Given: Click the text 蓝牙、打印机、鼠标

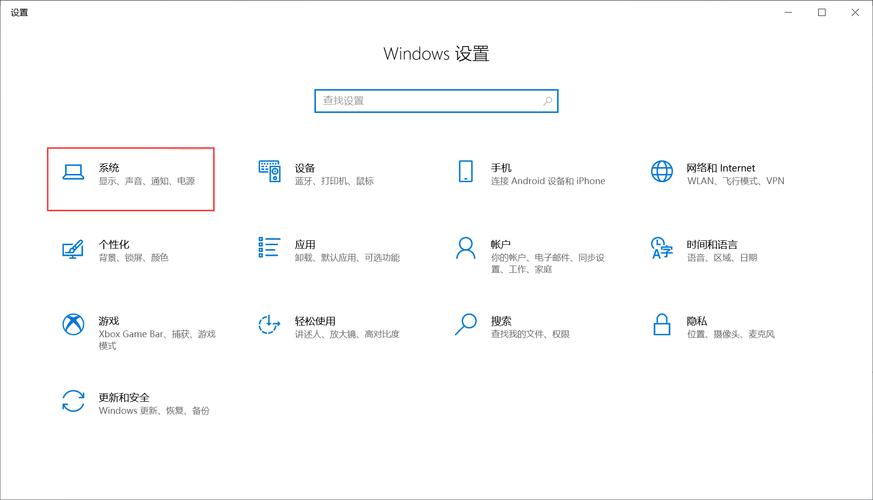Looking at the screenshot, I should pos(334,181).
